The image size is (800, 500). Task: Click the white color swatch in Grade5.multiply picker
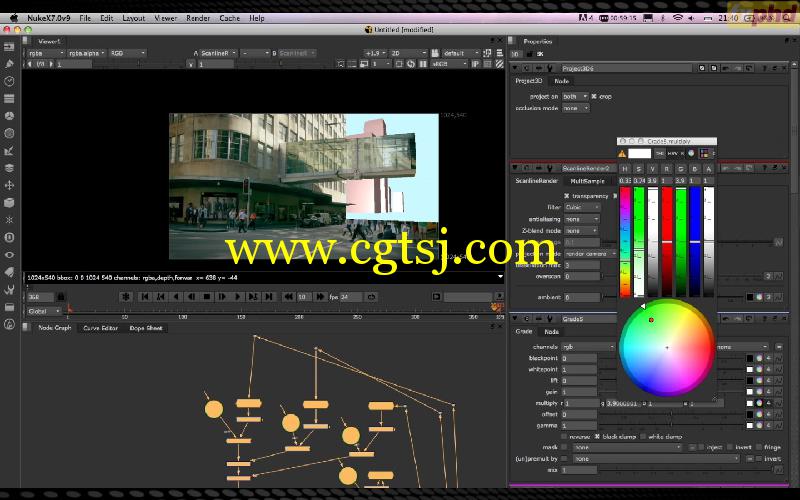[639, 153]
